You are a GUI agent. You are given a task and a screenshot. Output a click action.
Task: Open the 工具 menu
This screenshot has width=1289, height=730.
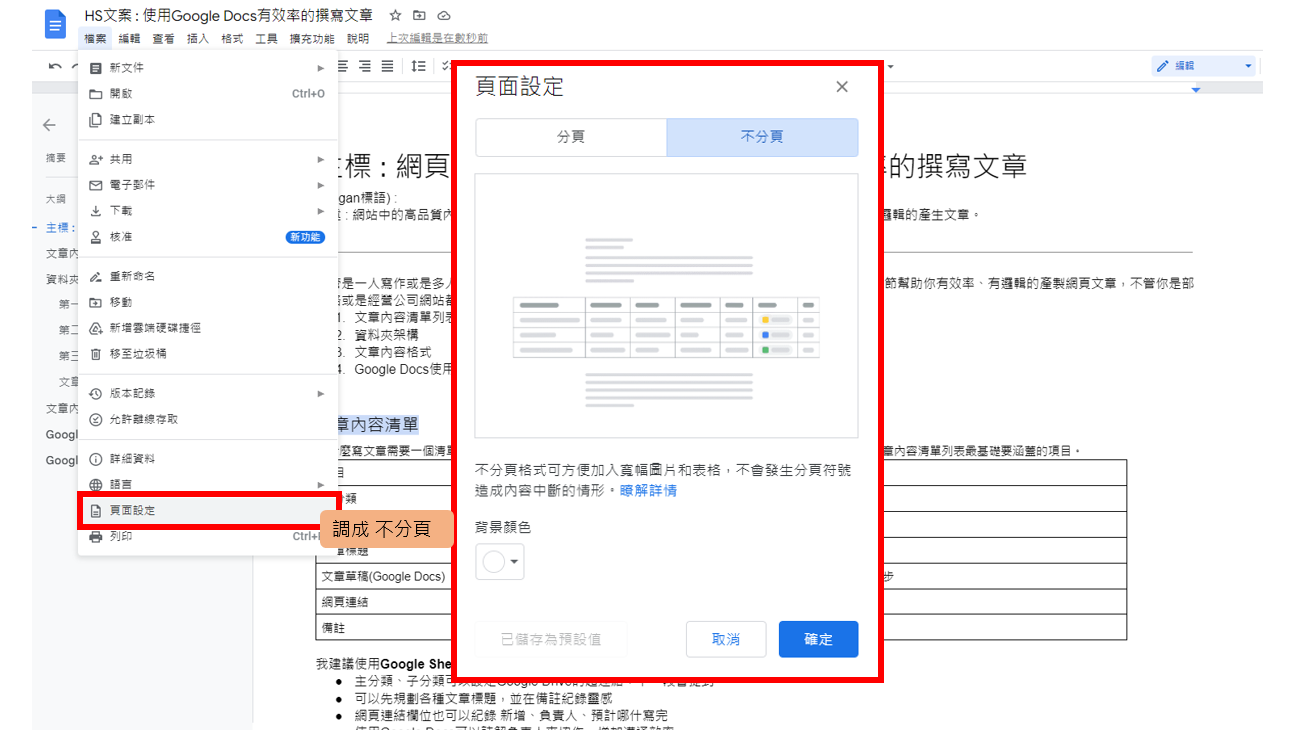266,39
